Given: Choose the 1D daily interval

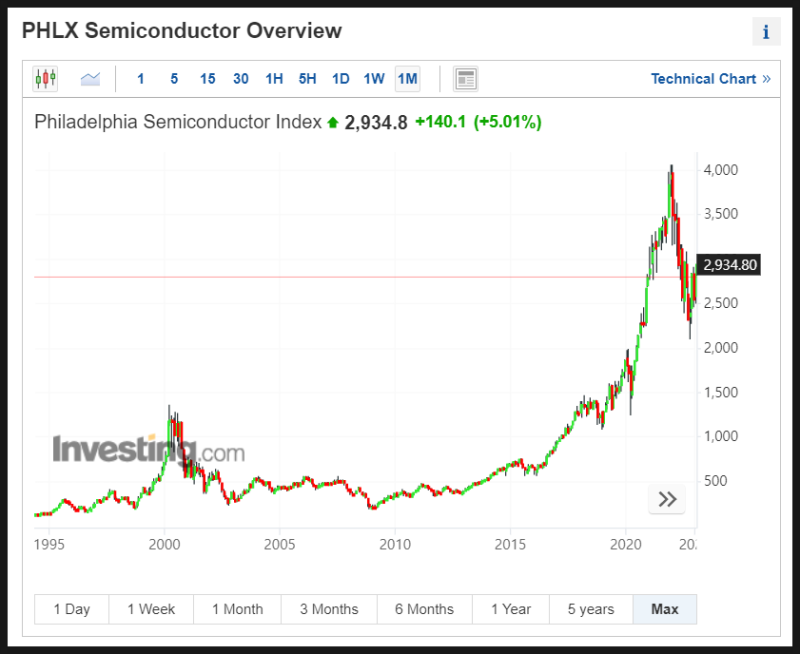Looking at the screenshot, I should tap(340, 79).
